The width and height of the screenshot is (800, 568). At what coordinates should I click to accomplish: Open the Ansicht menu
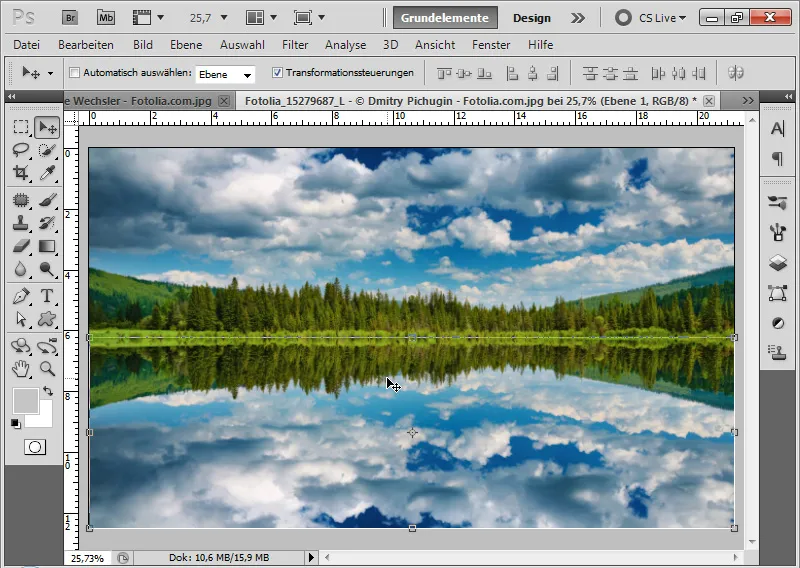435,45
